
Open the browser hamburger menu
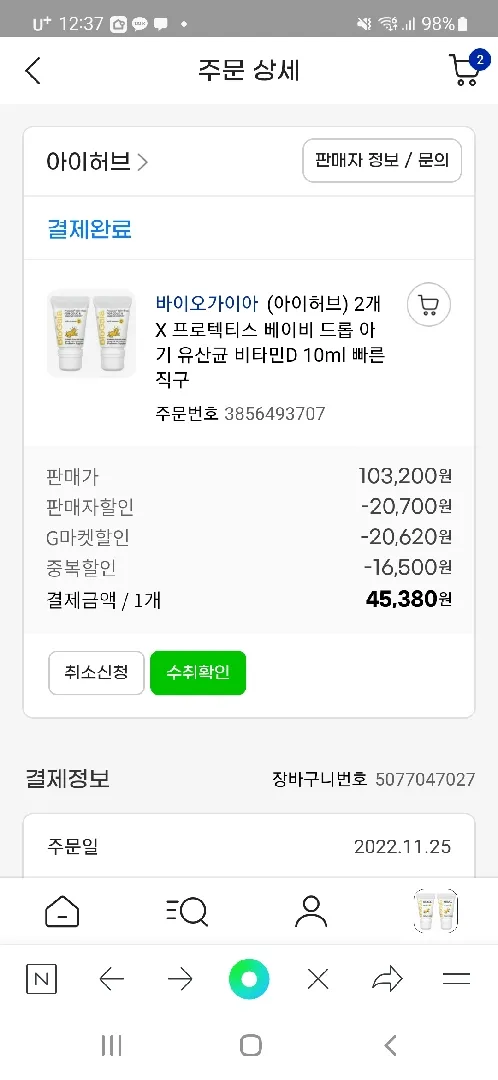pos(456,979)
